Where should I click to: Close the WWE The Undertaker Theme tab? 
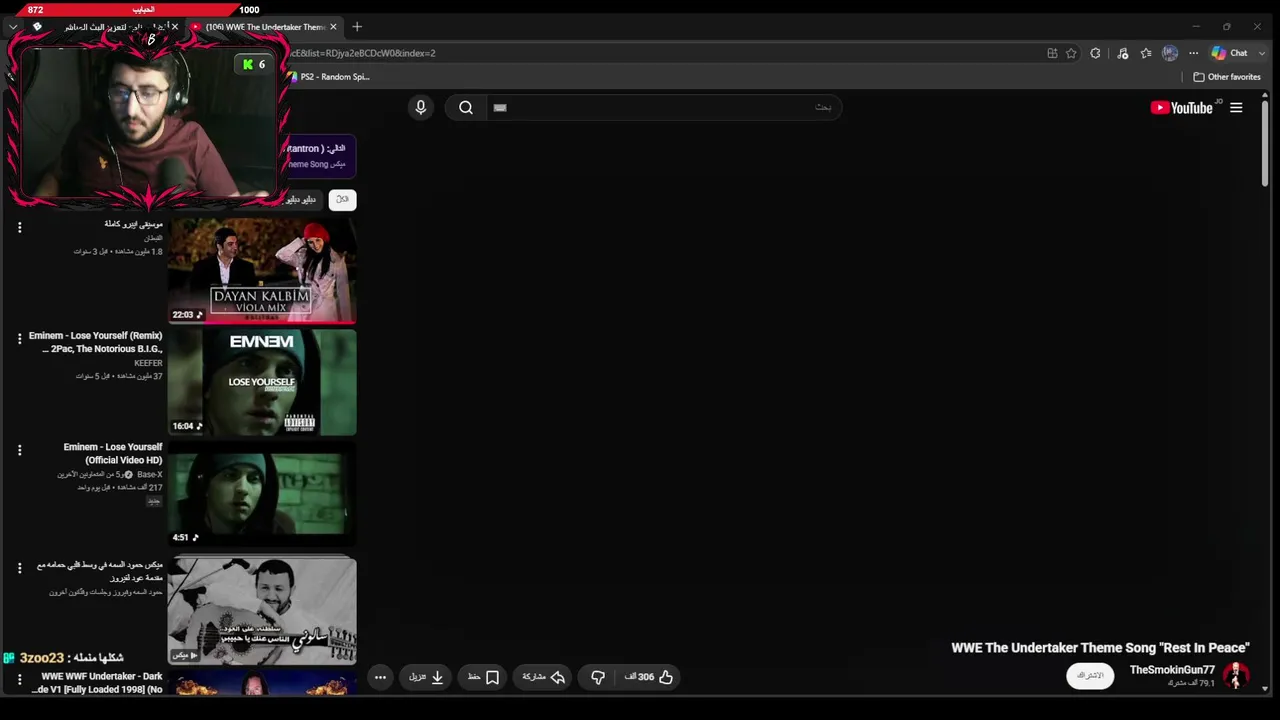tap(333, 27)
